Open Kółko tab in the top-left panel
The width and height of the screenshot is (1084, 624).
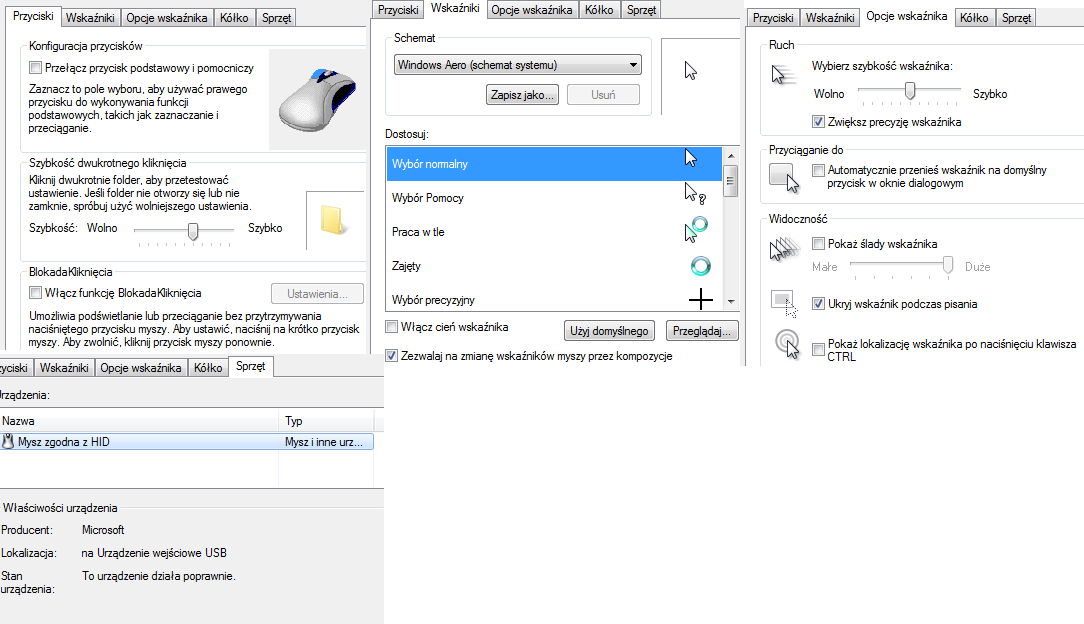tap(234, 18)
